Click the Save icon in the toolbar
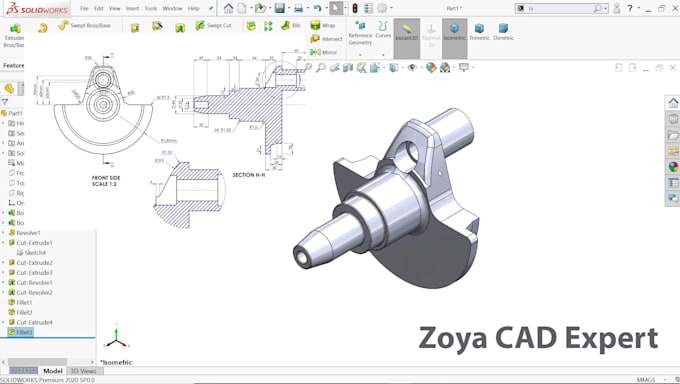680x384 pixels. tap(280, 8)
